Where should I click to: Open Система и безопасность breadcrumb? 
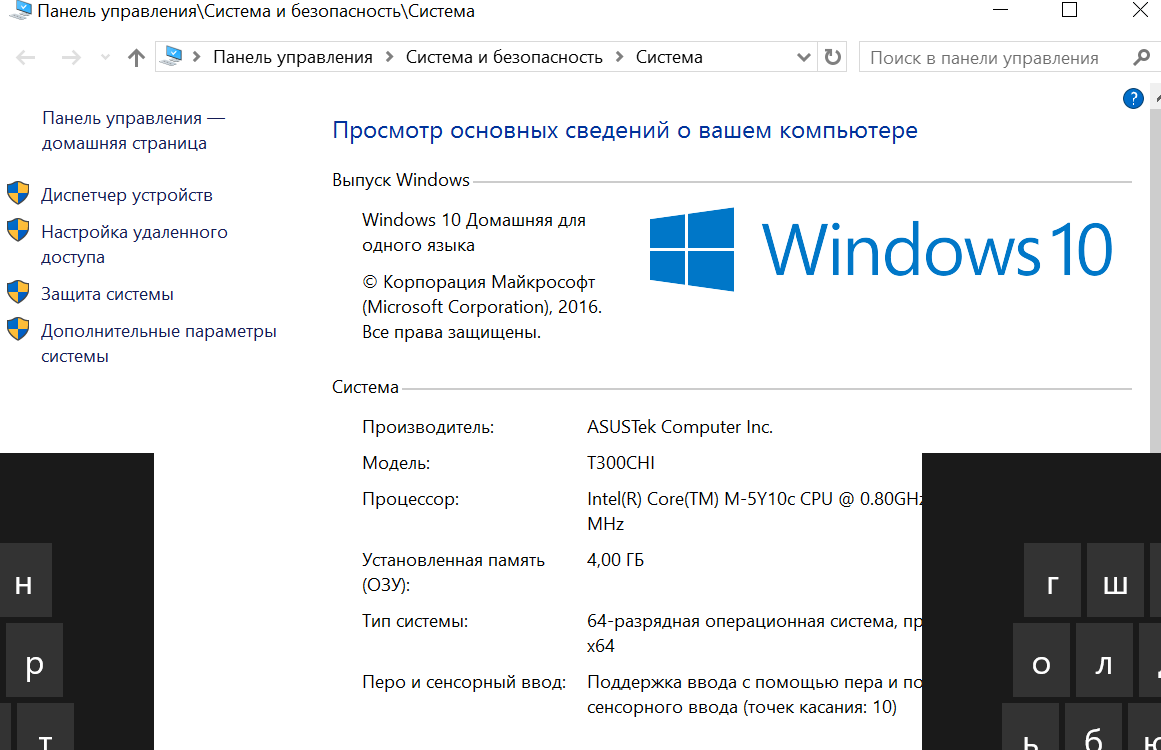504,57
